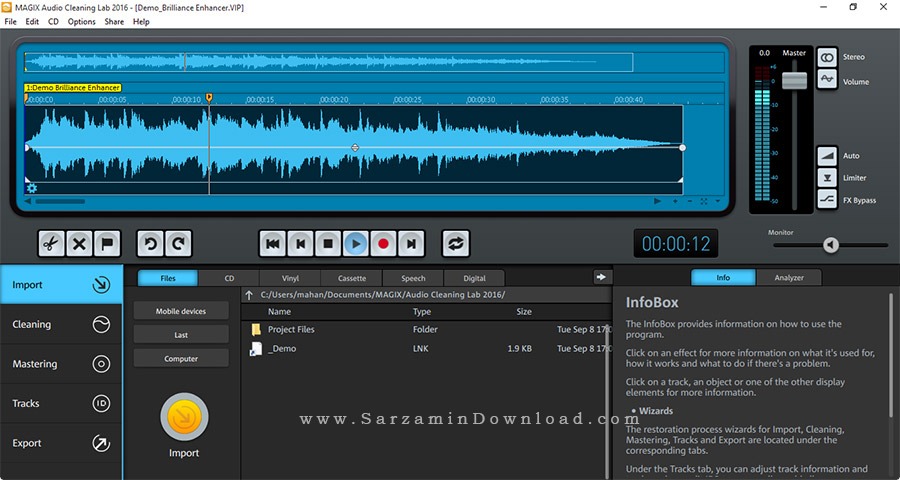Toggle the FX Bypass button
Screen dimensions: 900x480
827,200
